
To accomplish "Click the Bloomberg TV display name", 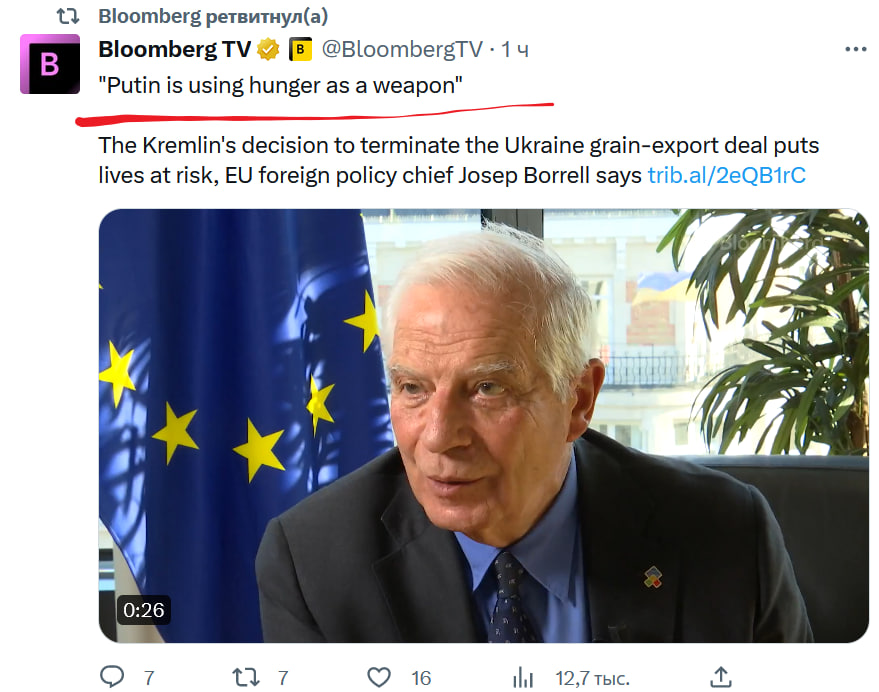I will [175, 49].
